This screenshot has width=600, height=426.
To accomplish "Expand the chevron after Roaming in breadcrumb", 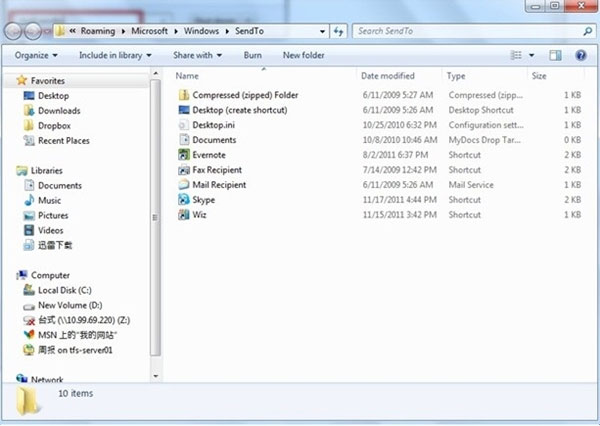I will 123,31.
